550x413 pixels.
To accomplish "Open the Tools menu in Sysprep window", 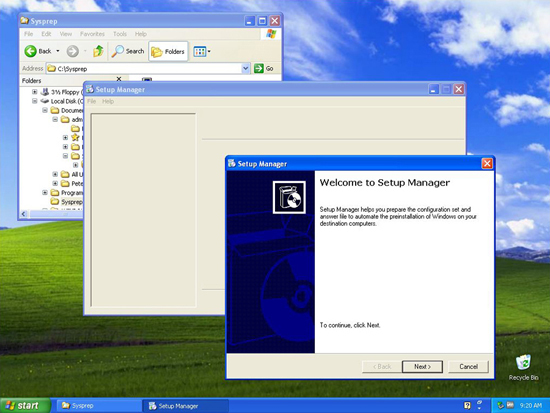I will pyautogui.click(x=120, y=34).
